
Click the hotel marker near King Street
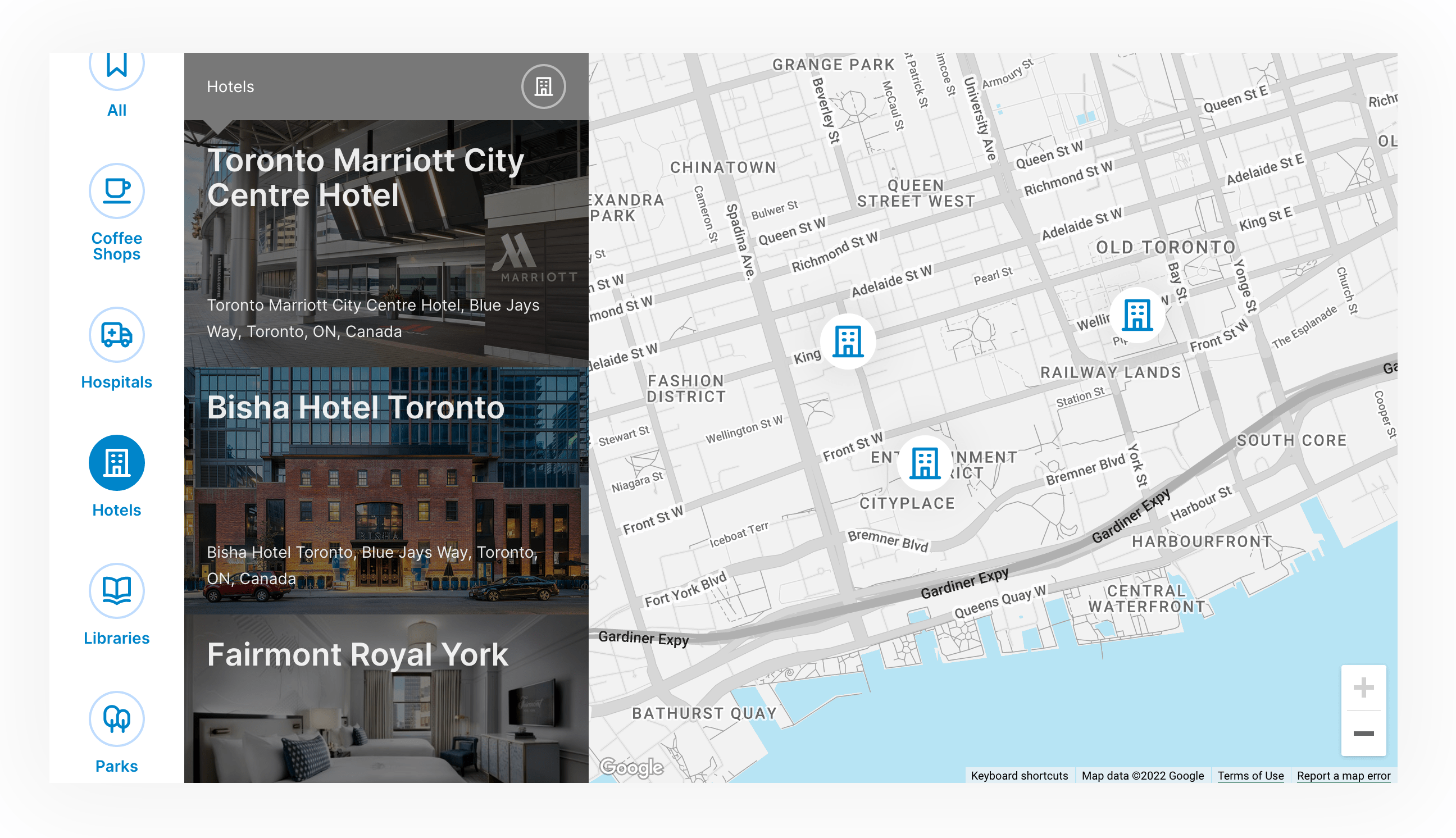tap(848, 342)
